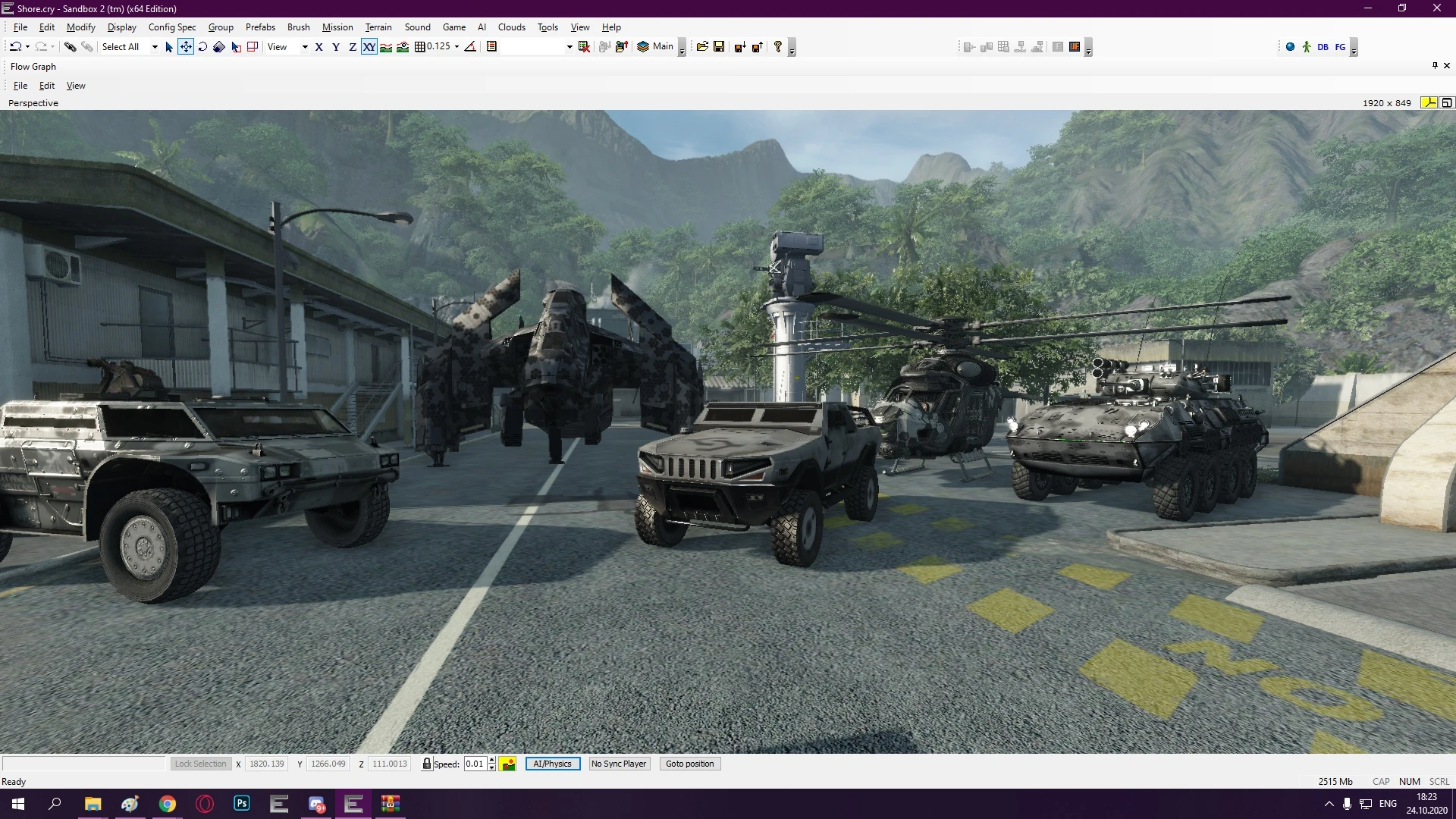Save the level with the disk icon
This screenshot has width=1456, height=819.
(718, 46)
